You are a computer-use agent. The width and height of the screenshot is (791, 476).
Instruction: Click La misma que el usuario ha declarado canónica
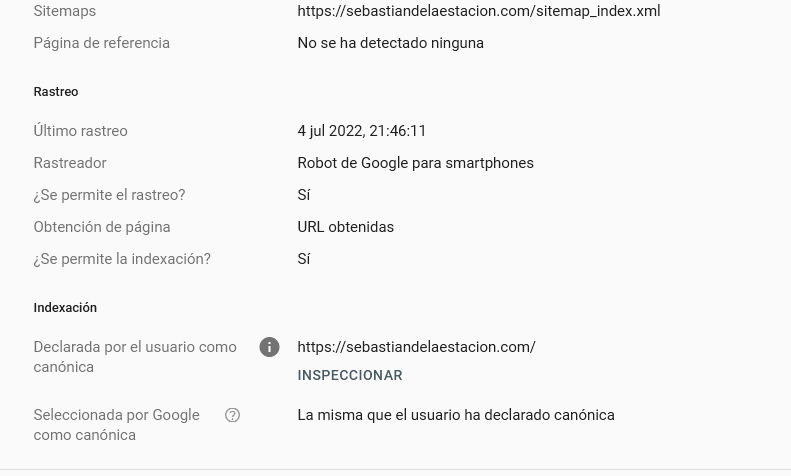tap(456, 415)
